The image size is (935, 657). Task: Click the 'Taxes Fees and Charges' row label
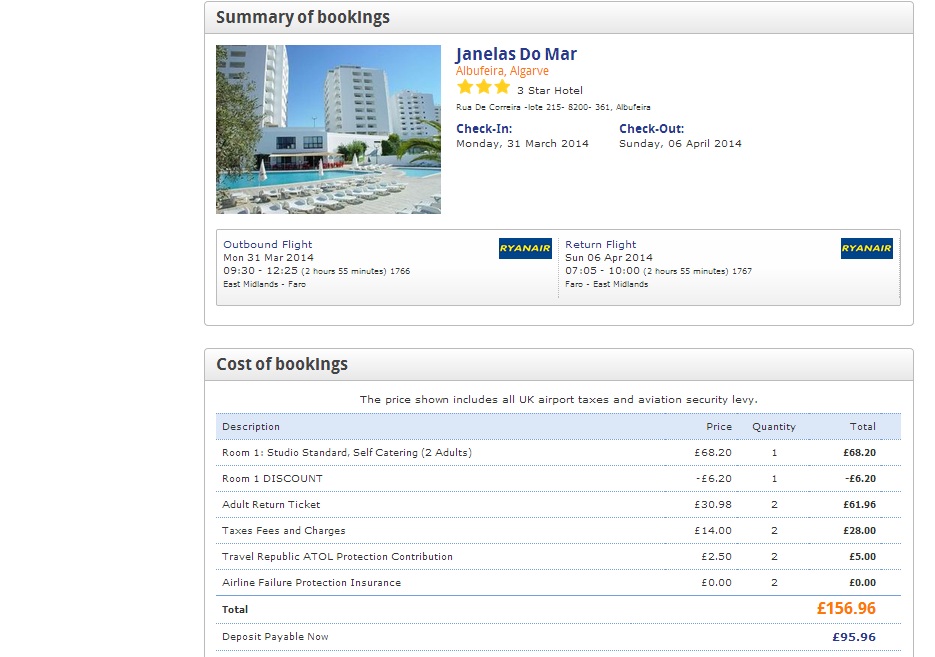pyautogui.click(x=283, y=531)
